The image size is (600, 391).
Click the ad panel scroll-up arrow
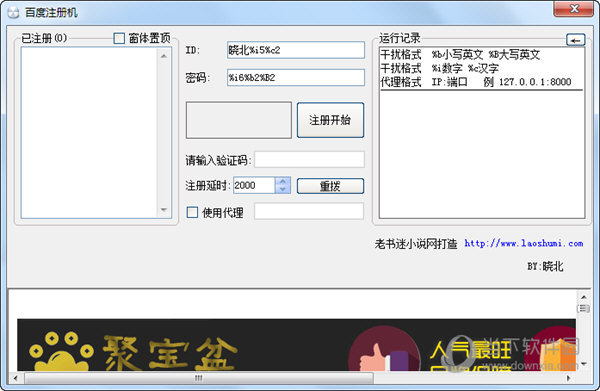[584, 297]
